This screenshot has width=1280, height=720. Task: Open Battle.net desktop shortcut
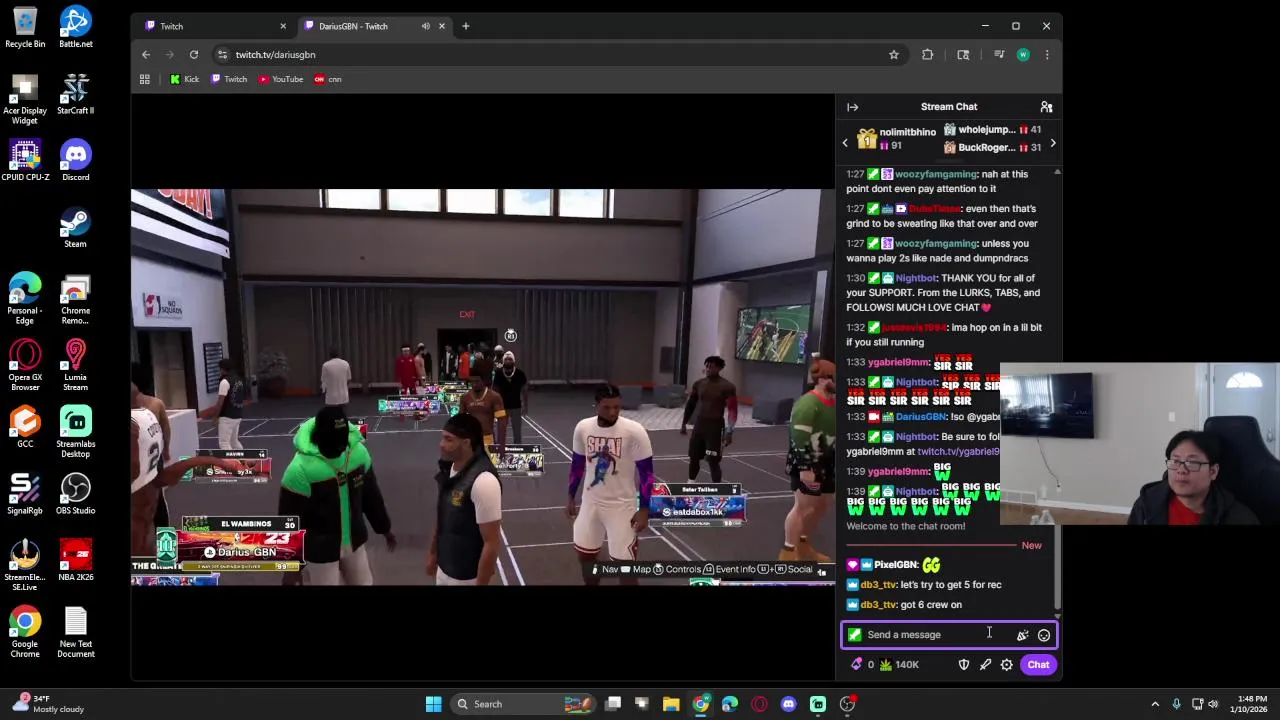[x=76, y=28]
